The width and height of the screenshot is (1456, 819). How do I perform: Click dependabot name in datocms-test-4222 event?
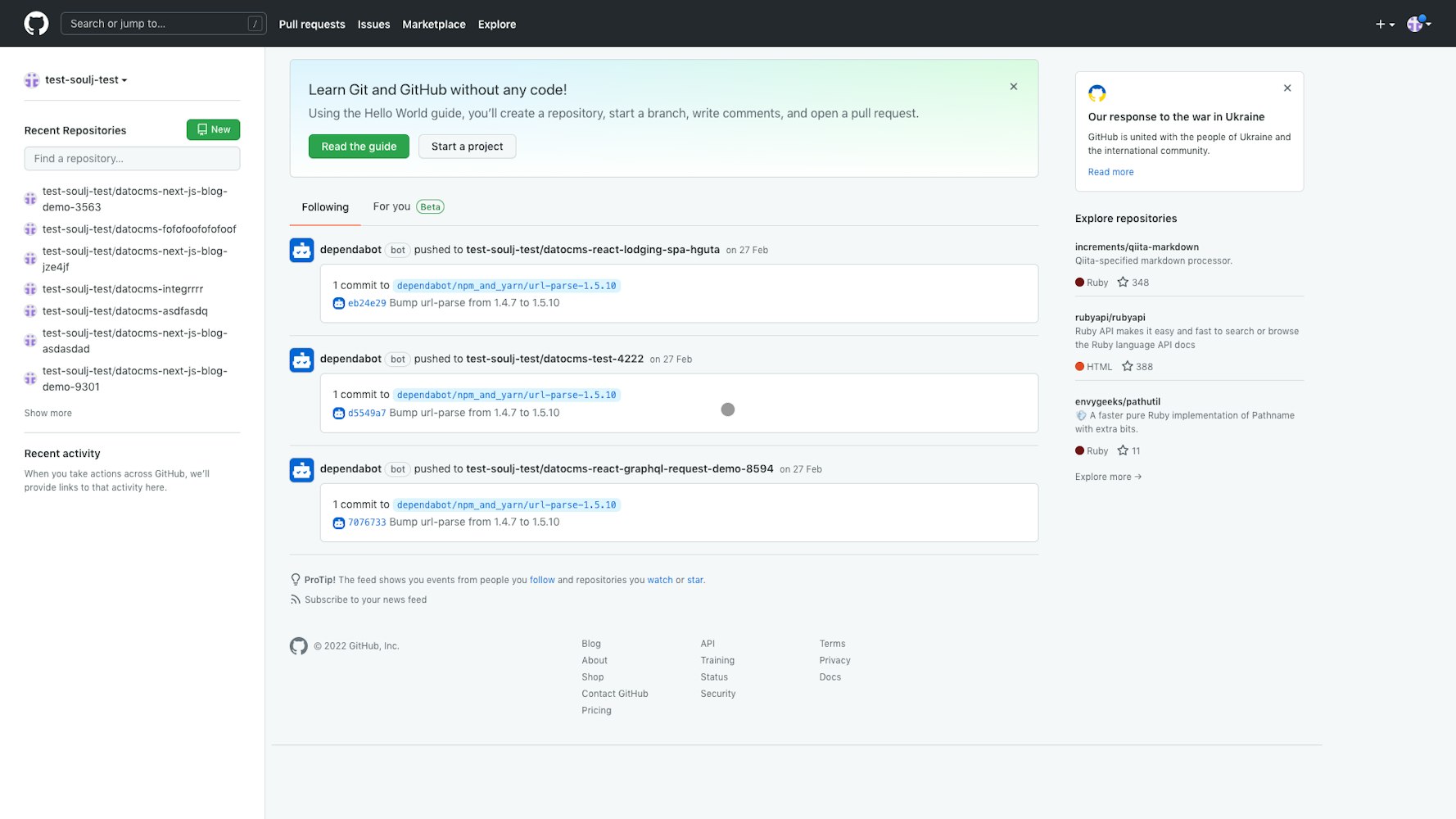(x=350, y=360)
